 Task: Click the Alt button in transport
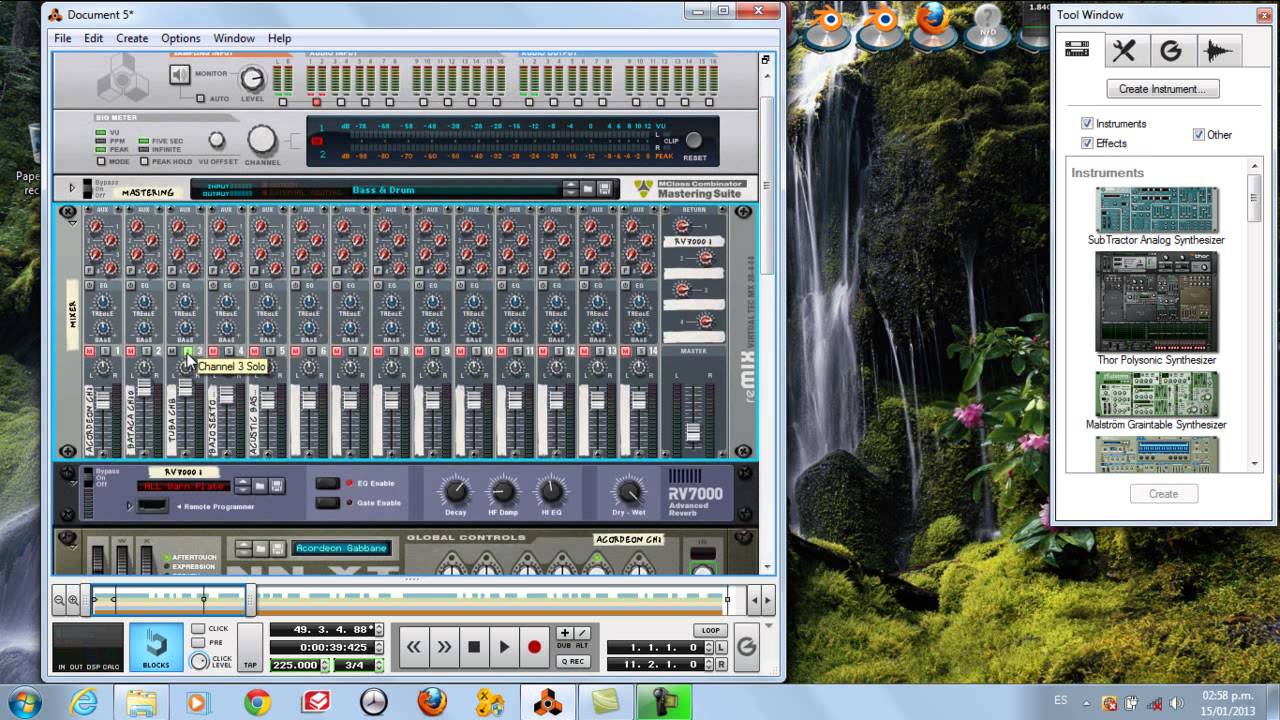(x=581, y=633)
